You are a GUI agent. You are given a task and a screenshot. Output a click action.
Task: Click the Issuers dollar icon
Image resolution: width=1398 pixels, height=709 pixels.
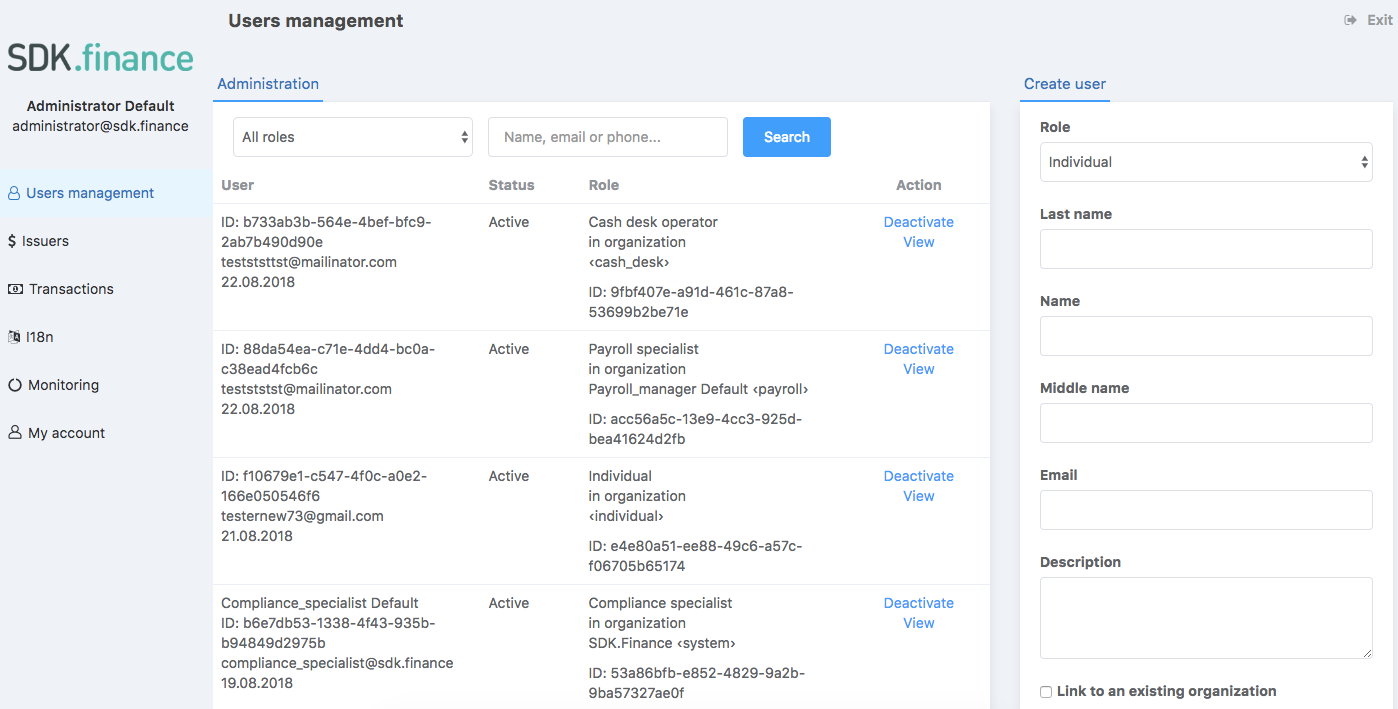click(x=12, y=241)
